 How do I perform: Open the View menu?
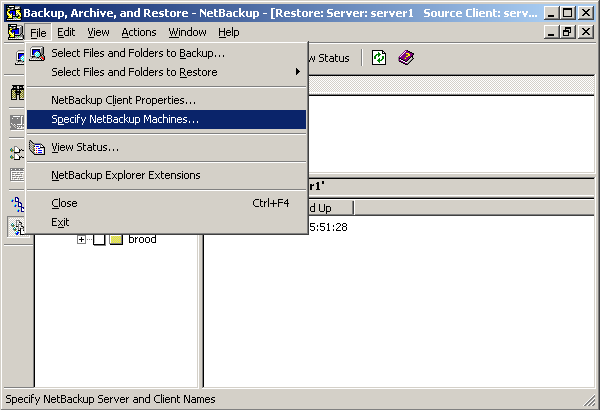[x=98, y=33]
